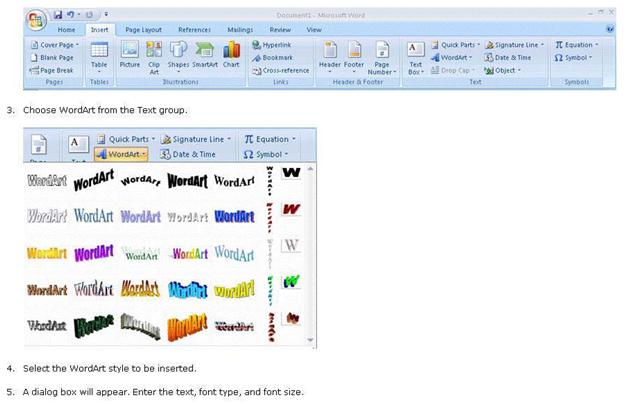The image size is (628, 404).
Task: Choose the yellow gradient WordArt style
Action: coord(47,253)
